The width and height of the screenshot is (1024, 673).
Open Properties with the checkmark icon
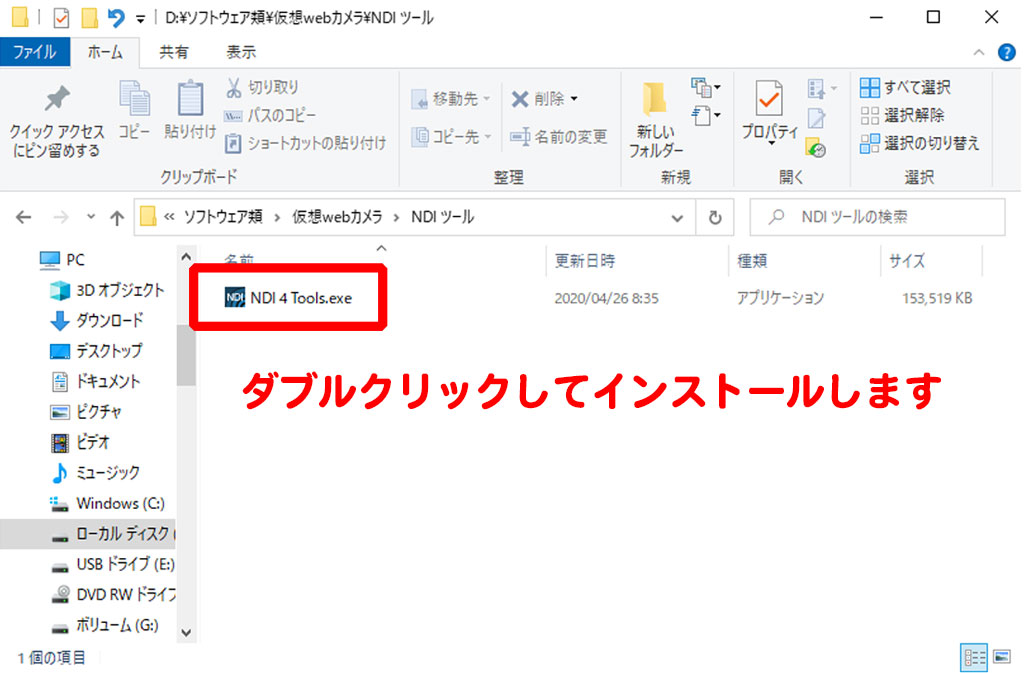tap(769, 100)
